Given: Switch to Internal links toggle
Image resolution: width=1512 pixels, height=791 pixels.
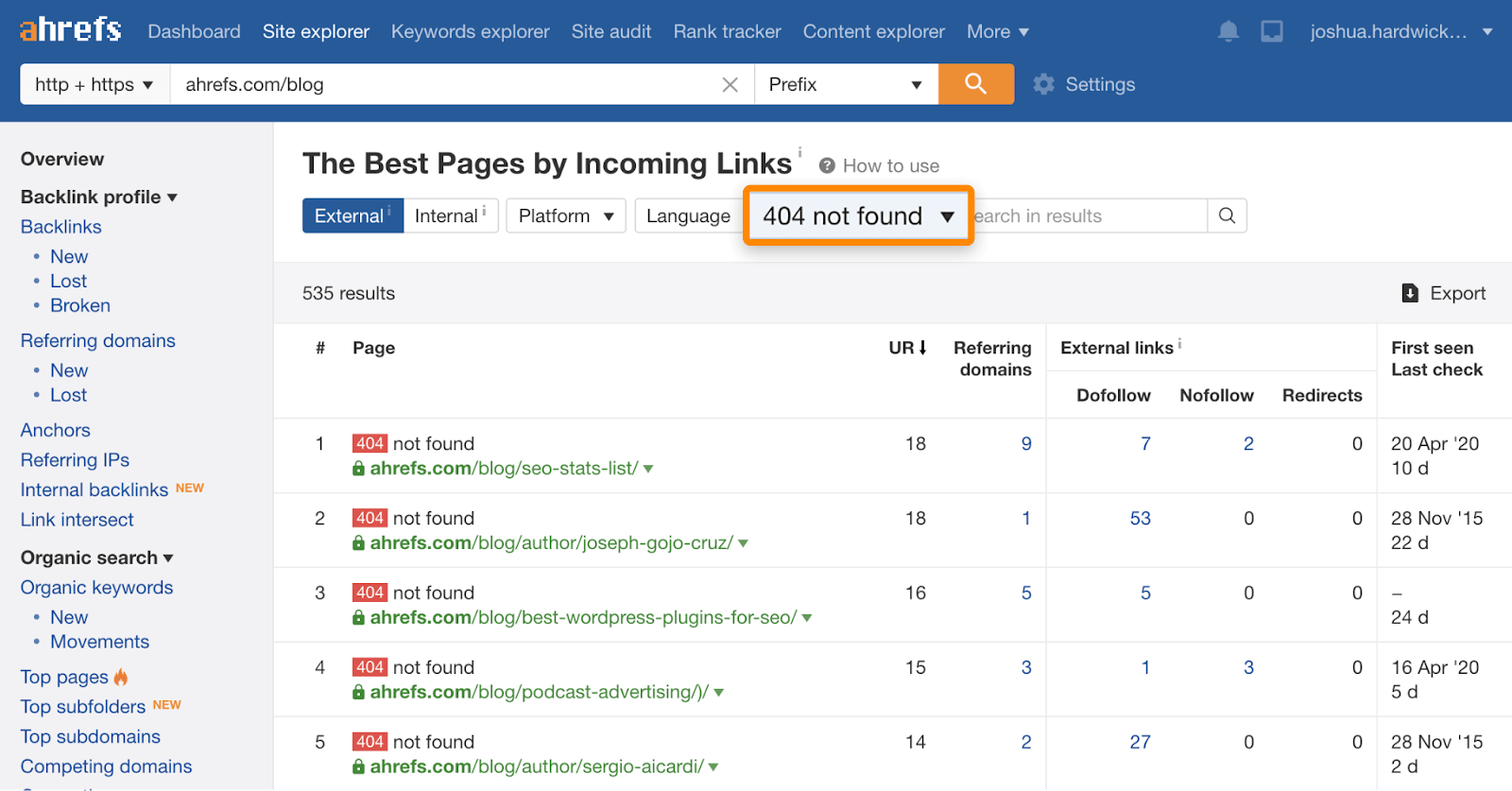Looking at the screenshot, I should pyautogui.click(x=450, y=215).
